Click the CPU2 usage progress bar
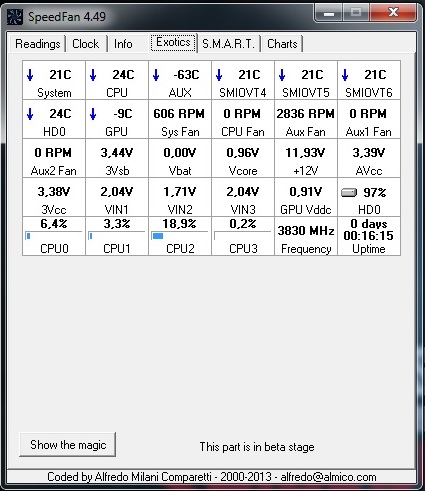Screen dimensions: 425x491 tap(179, 236)
